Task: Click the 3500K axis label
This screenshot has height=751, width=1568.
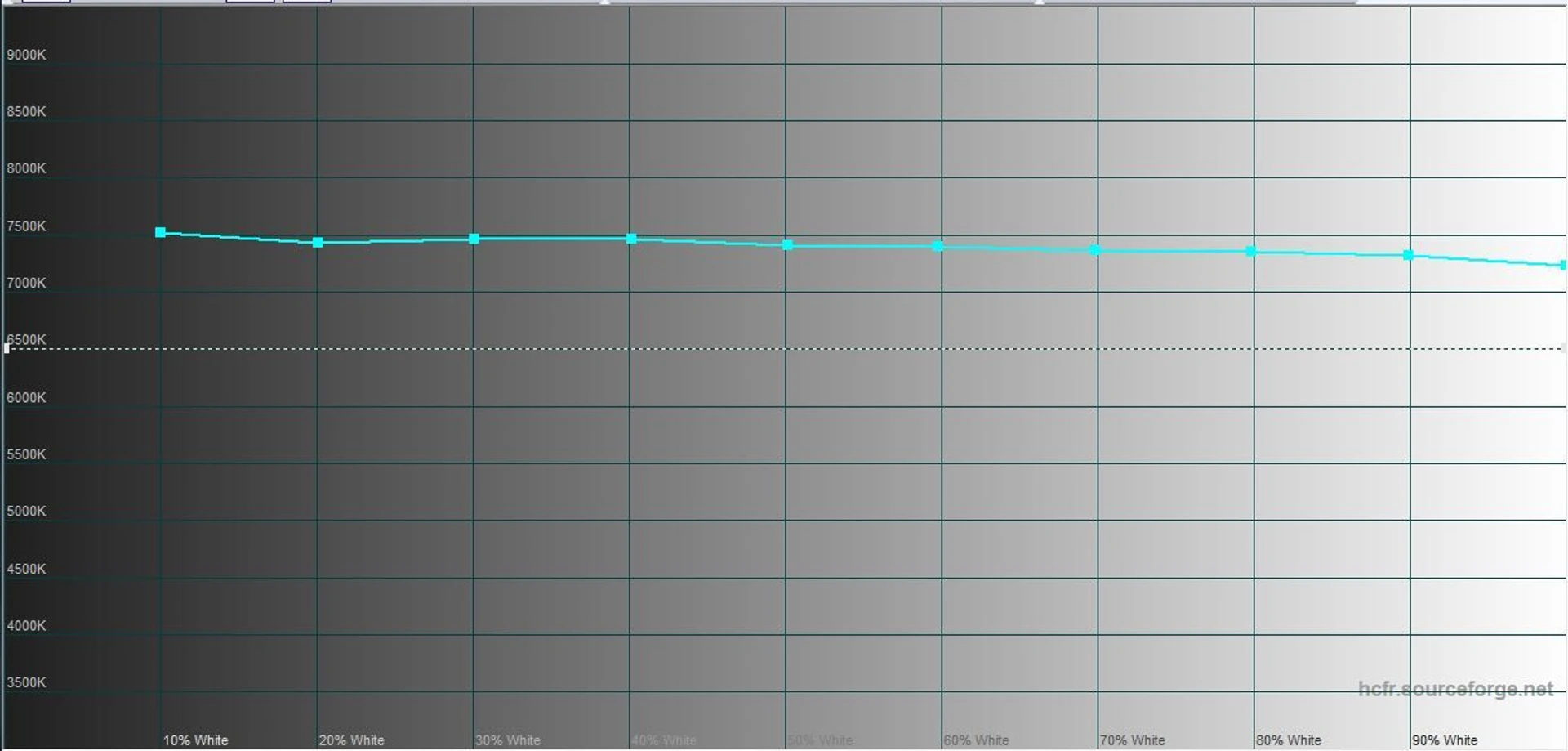Action: [x=26, y=682]
